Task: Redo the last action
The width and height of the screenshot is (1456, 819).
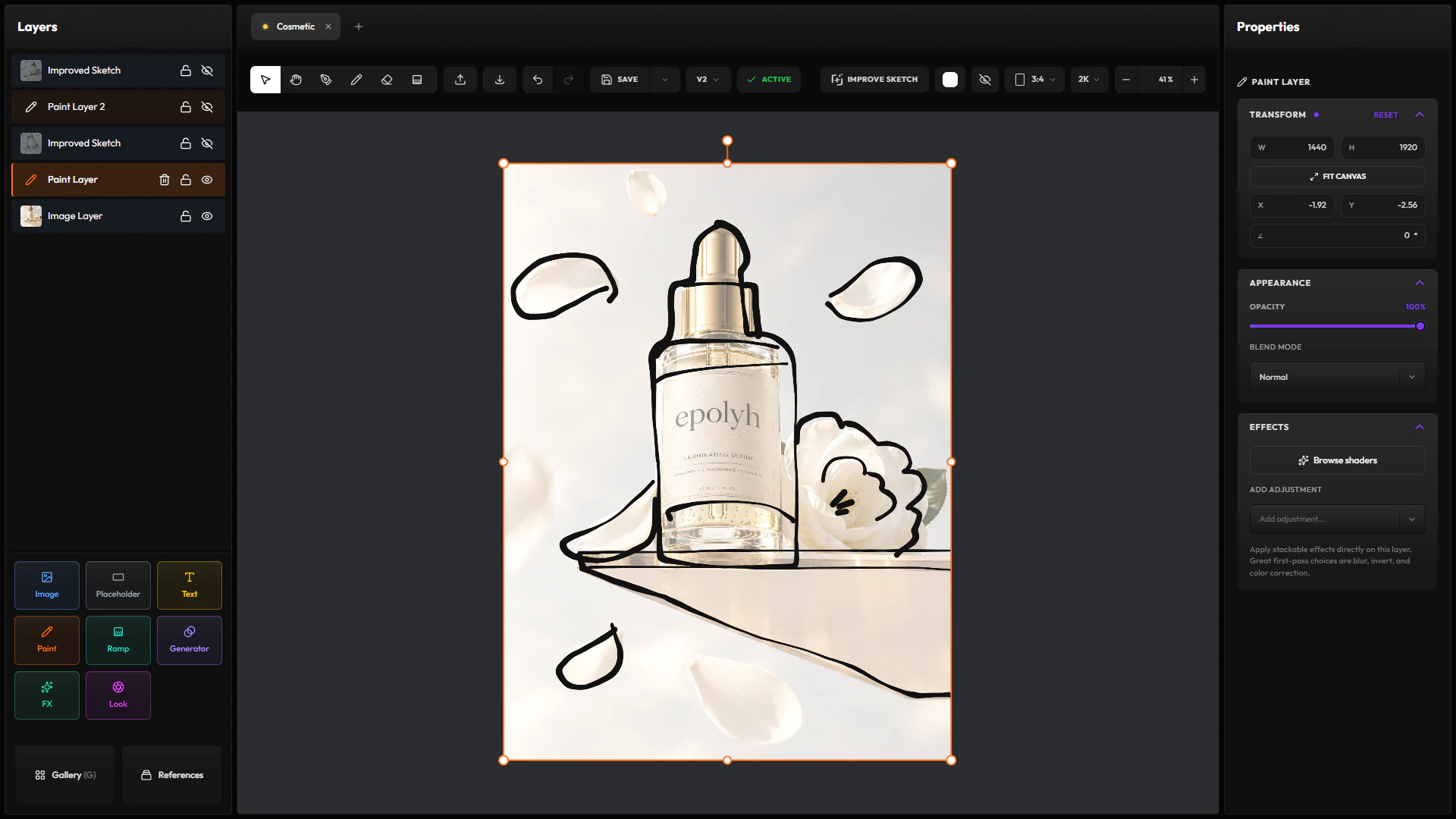Action: point(569,80)
